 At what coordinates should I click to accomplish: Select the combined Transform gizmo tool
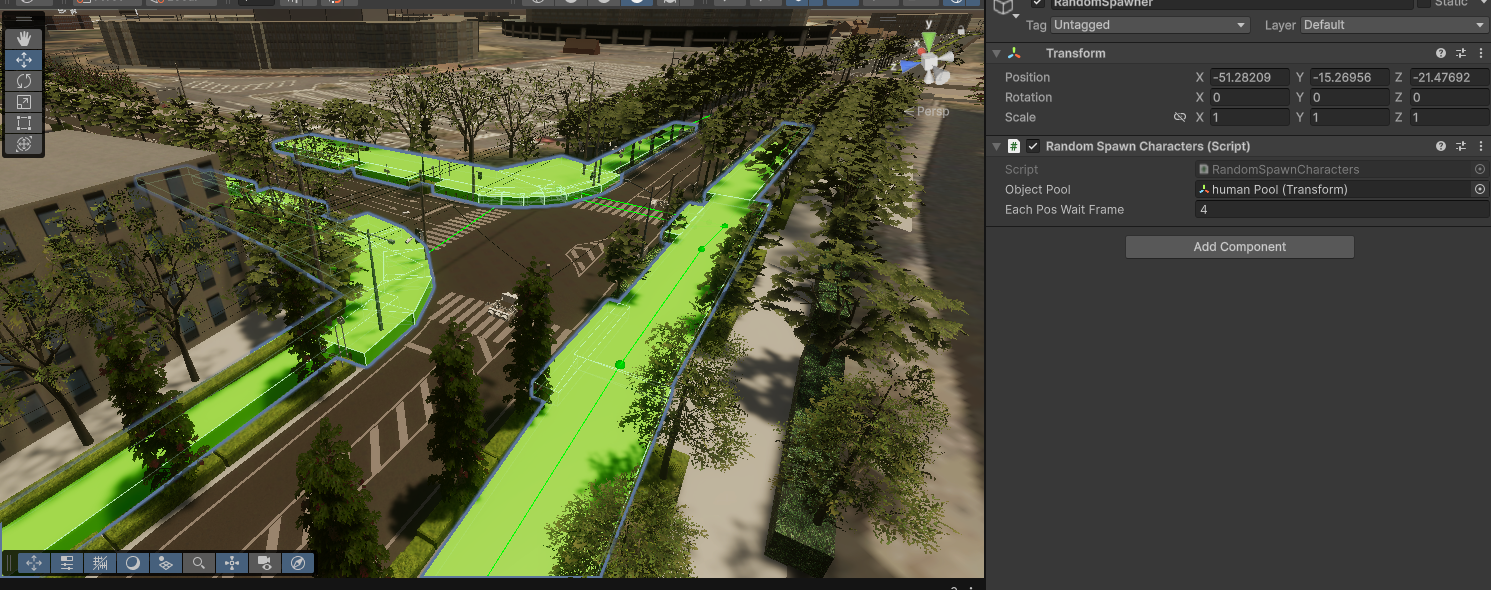pos(24,144)
